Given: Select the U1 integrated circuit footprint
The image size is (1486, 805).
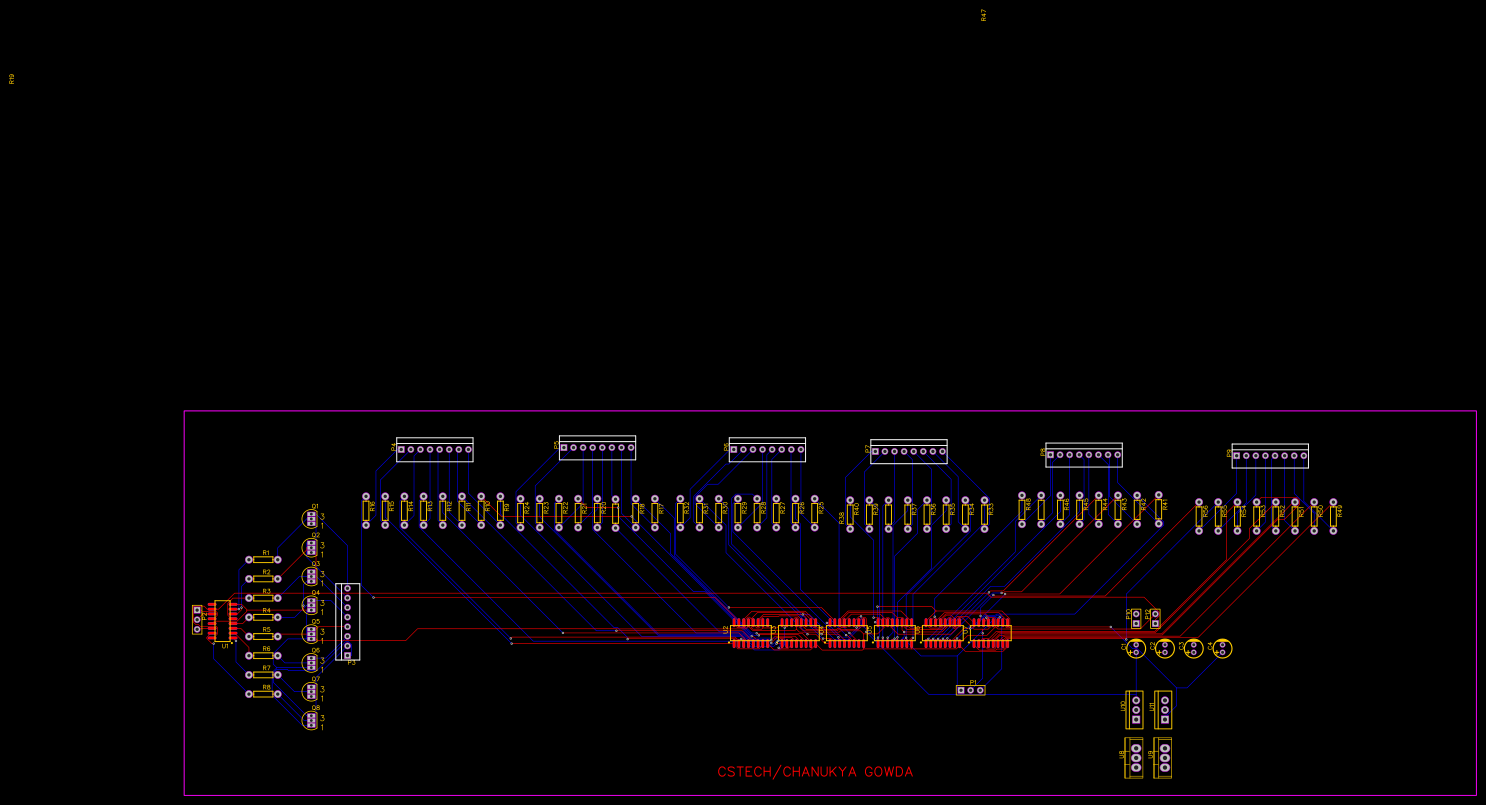Looking at the screenshot, I should (x=222, y=621).
